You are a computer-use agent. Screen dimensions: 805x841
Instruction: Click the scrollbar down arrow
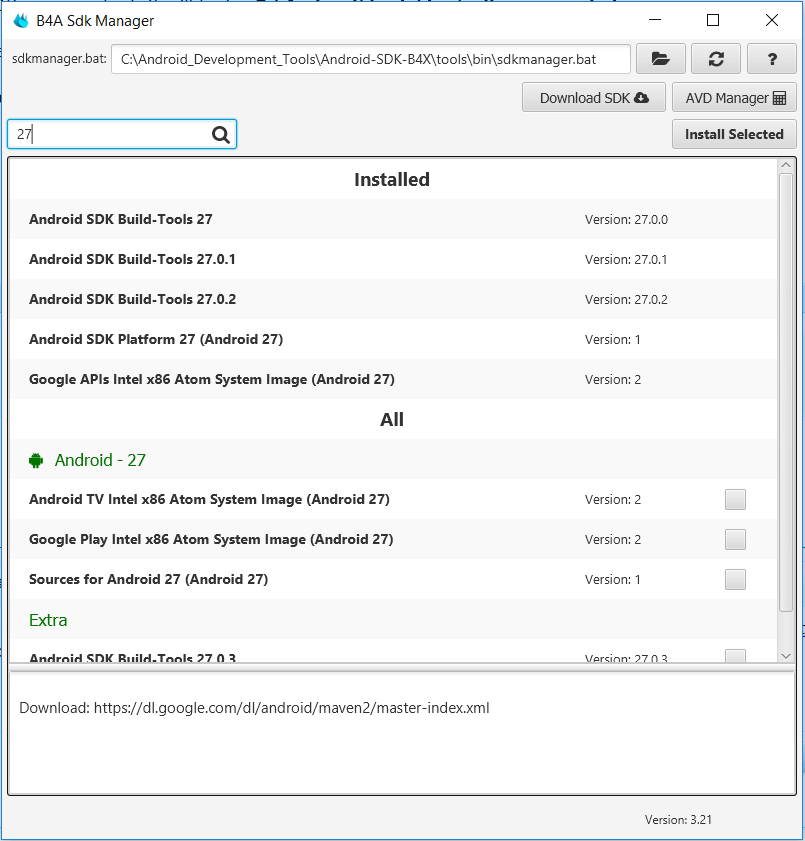pyautogui.click(x=785, y=655)
